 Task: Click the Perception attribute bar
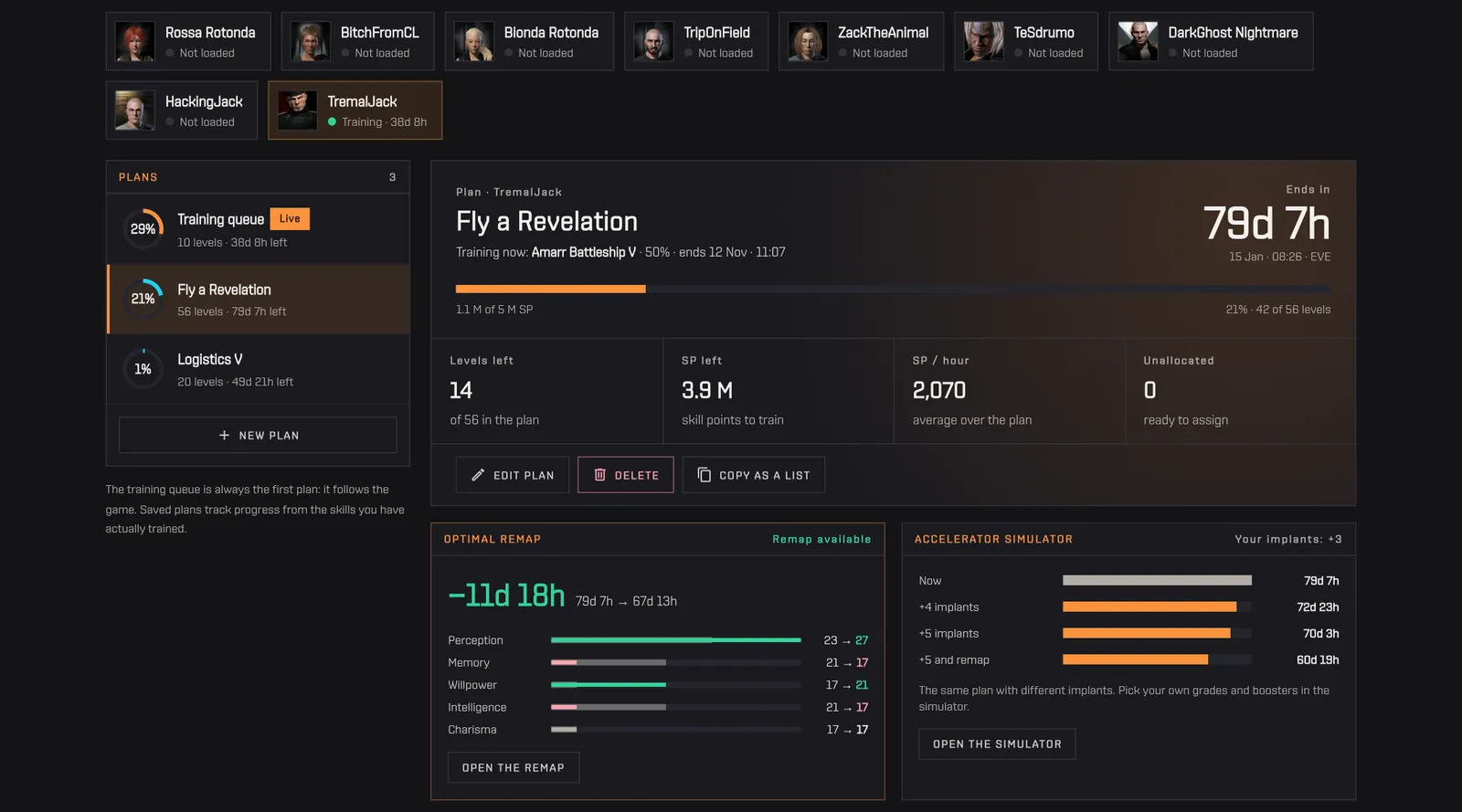(x=676, y=640)
